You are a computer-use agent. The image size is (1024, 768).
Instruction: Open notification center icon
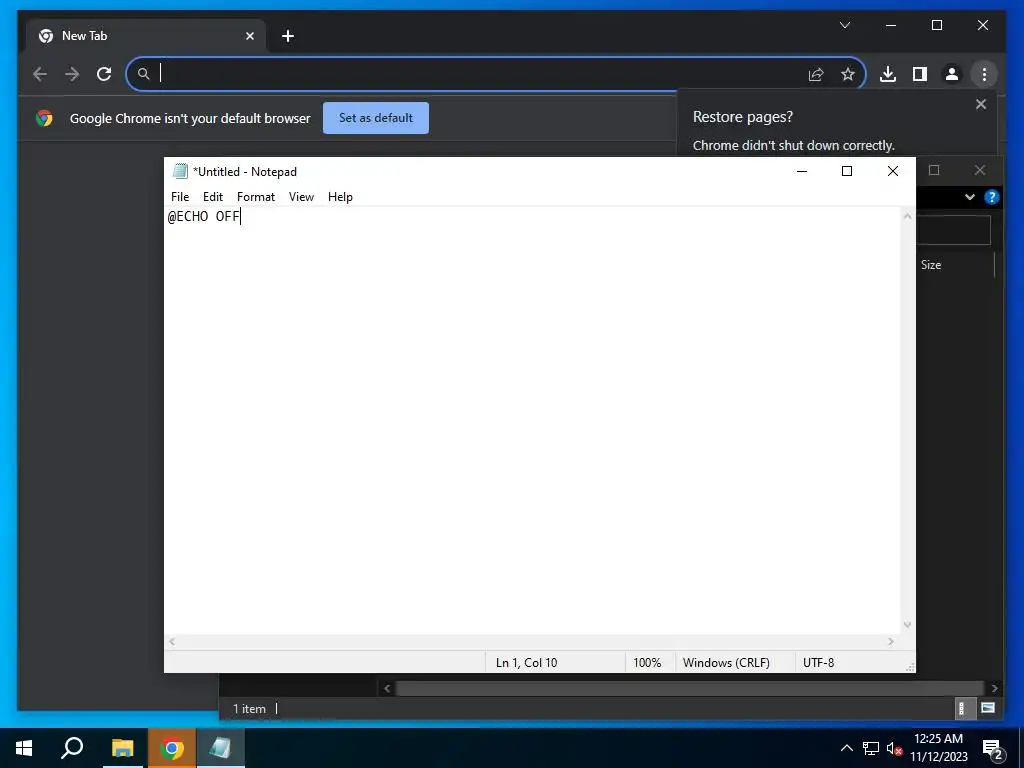tap(993, 749)
